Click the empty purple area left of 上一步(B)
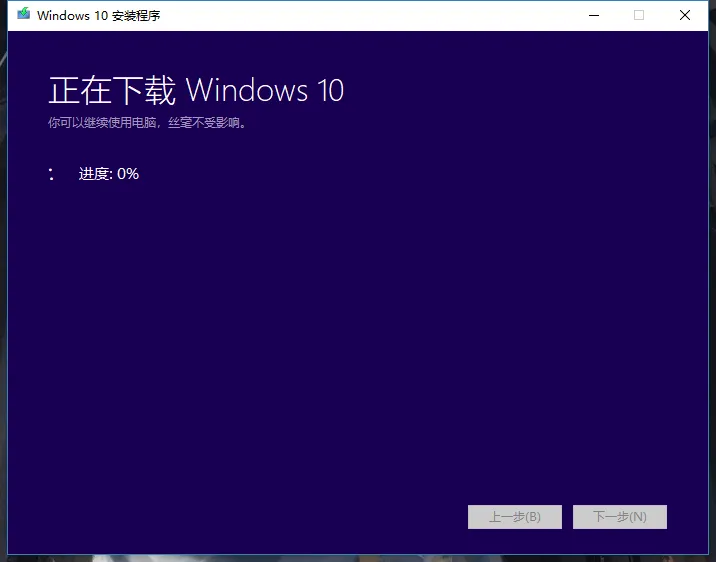The image size is (716, 562). (300, 517)
